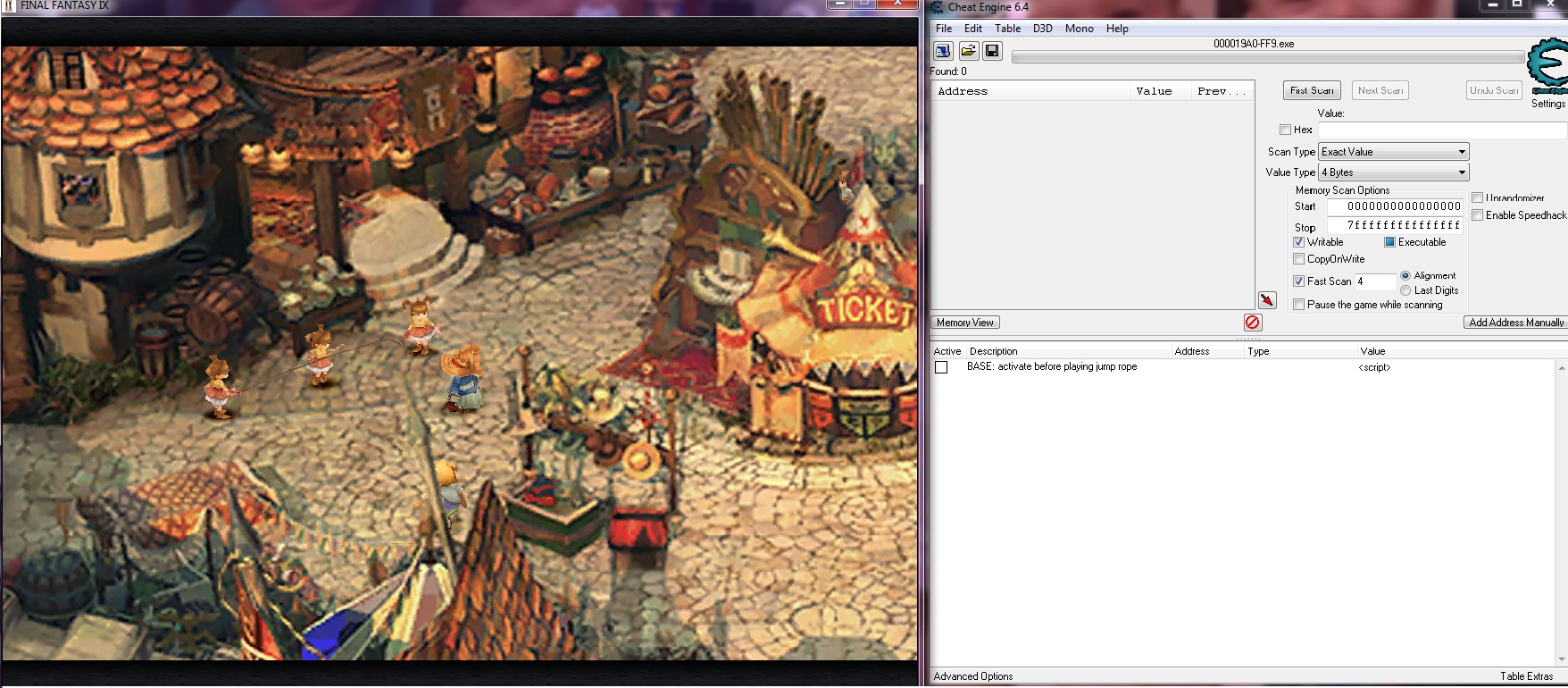Click the open cheat table folder icon
The width and height of the screenshot is (1568, 688).
tap(968, 51)
